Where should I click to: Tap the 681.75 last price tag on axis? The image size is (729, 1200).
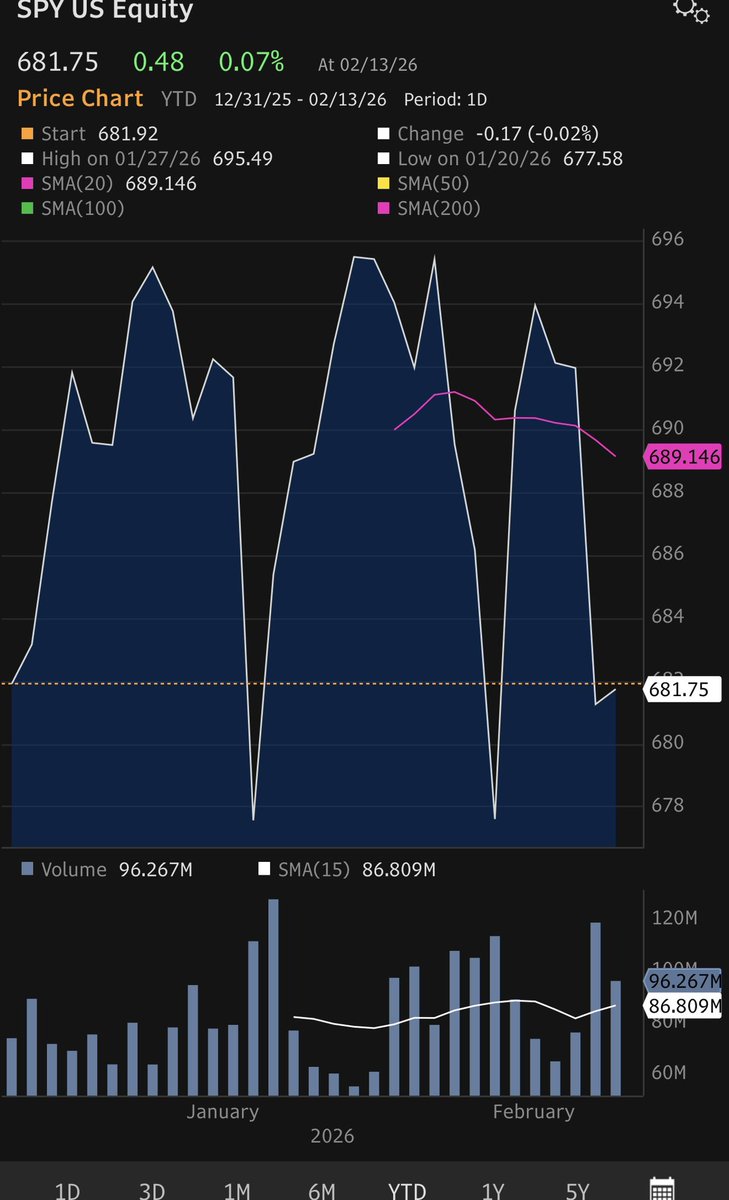[685, 689]
